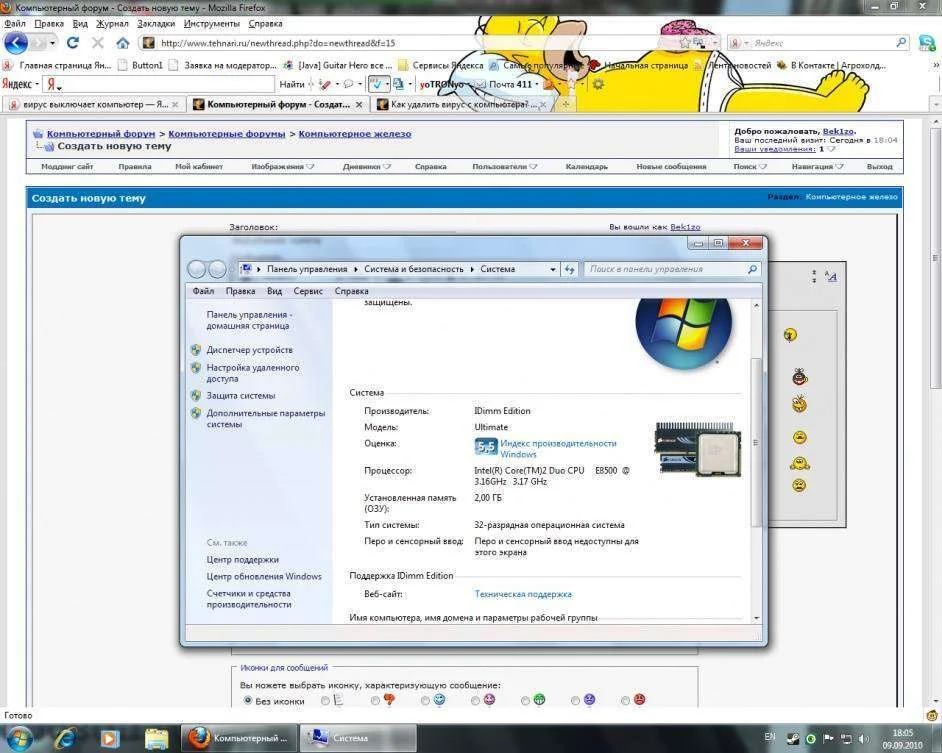The width and height of the screenshot is (942, 753).
Task: Click the Windows Experience Index 5,5 badge
Action: point(486,447)
